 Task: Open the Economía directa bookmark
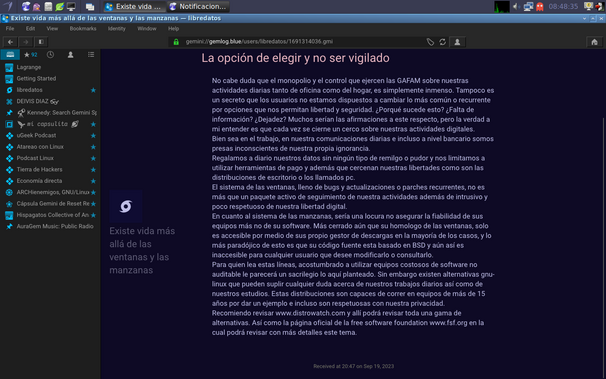(x=50, y=181)
